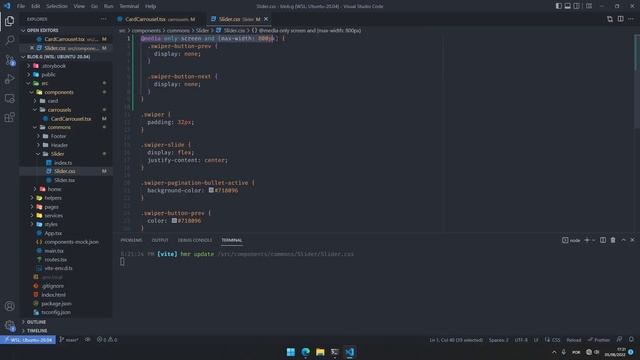Open the terminal app on the taskbar
This screenshot has width=640, height=360.
(335, 352)
